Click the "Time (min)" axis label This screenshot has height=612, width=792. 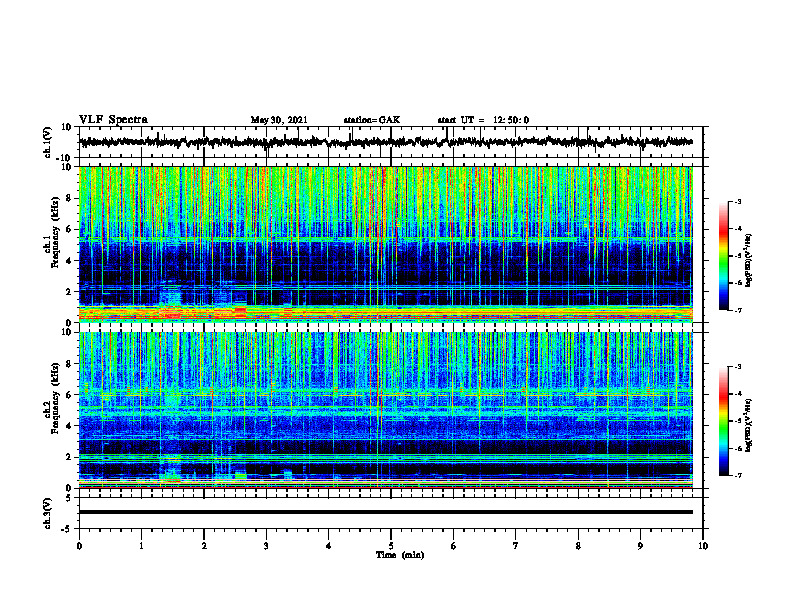(400, 555)
